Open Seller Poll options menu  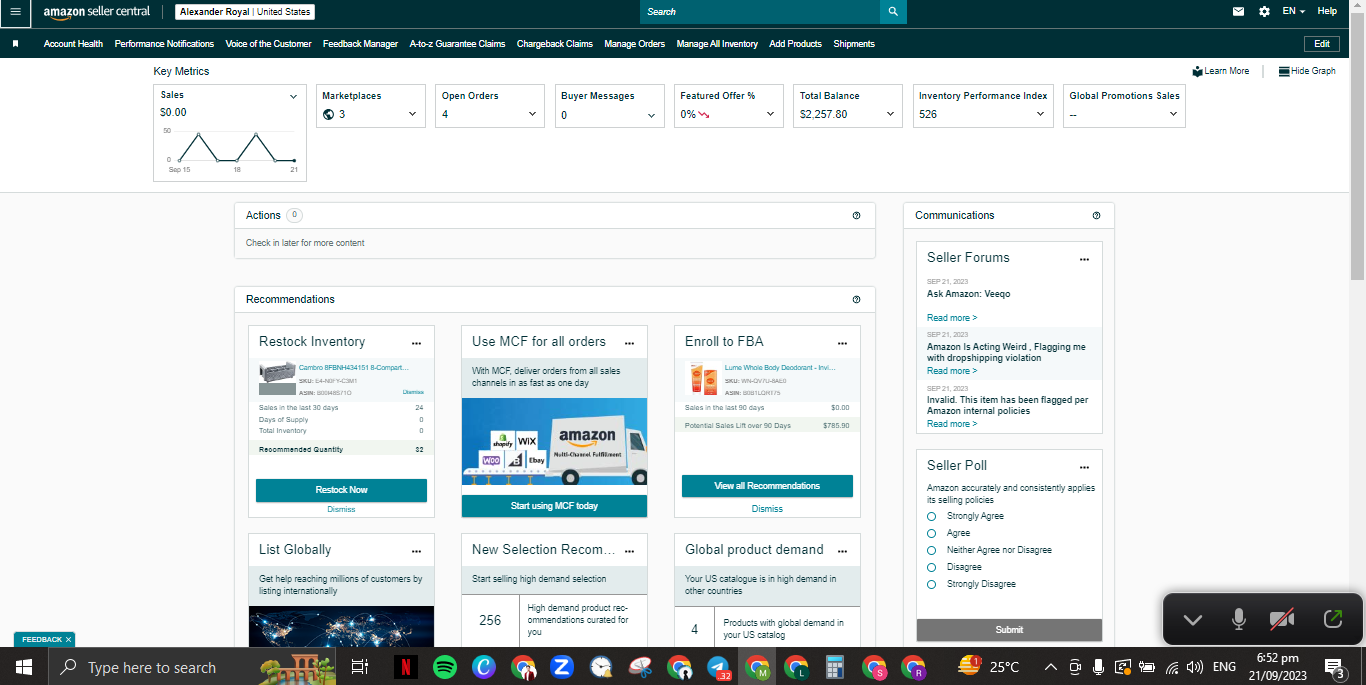(1084, 467)
